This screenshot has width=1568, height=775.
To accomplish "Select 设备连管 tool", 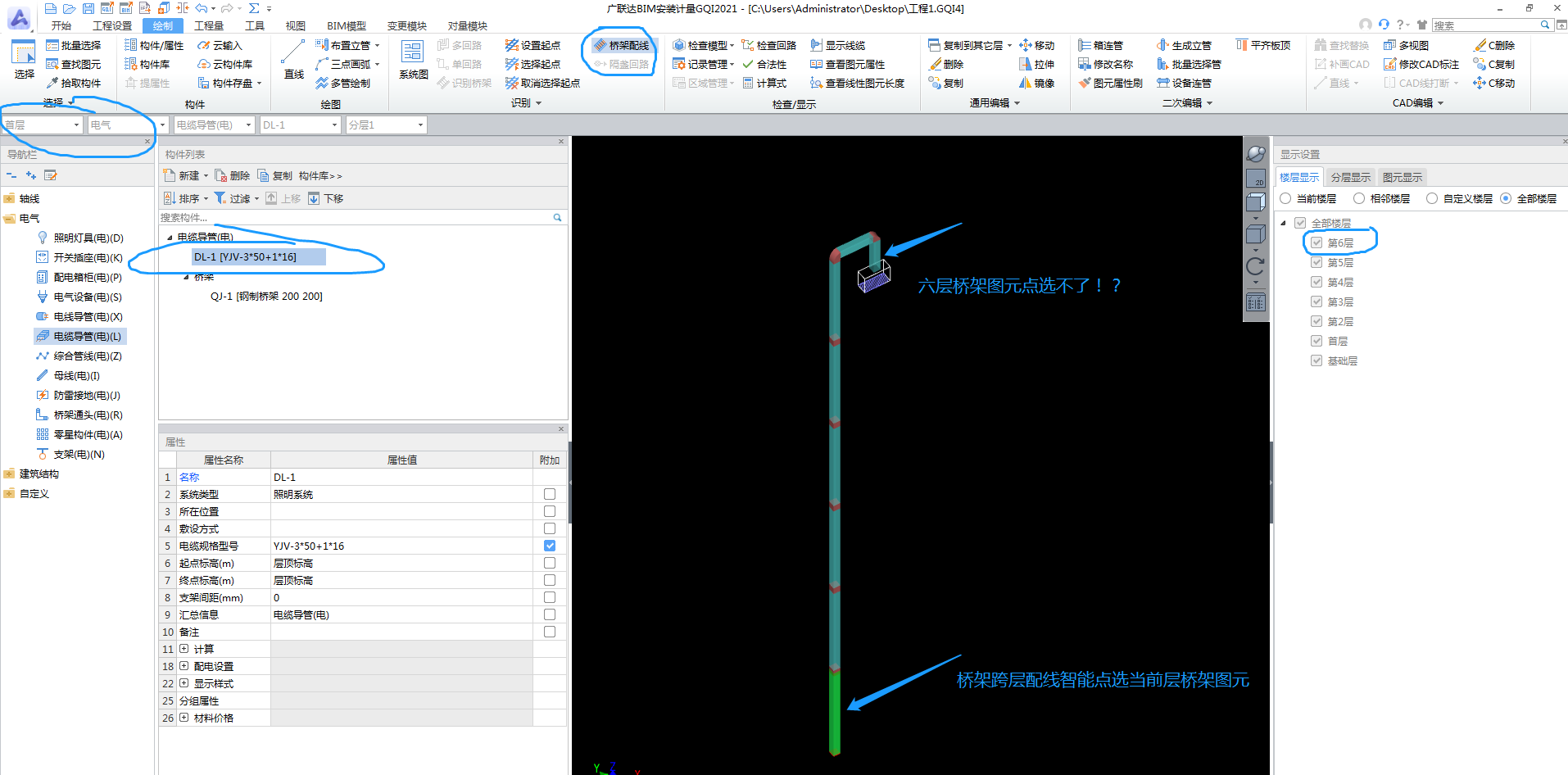I will pos(1185,83).
